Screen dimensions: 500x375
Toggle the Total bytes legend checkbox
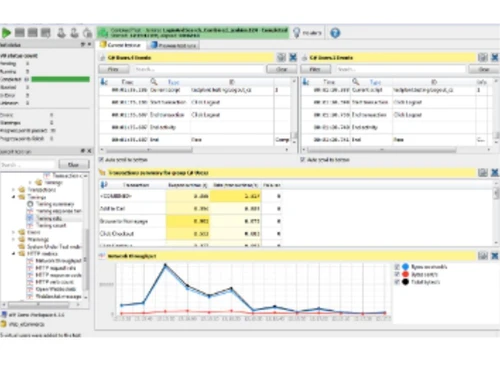click(x=397, y=282)
